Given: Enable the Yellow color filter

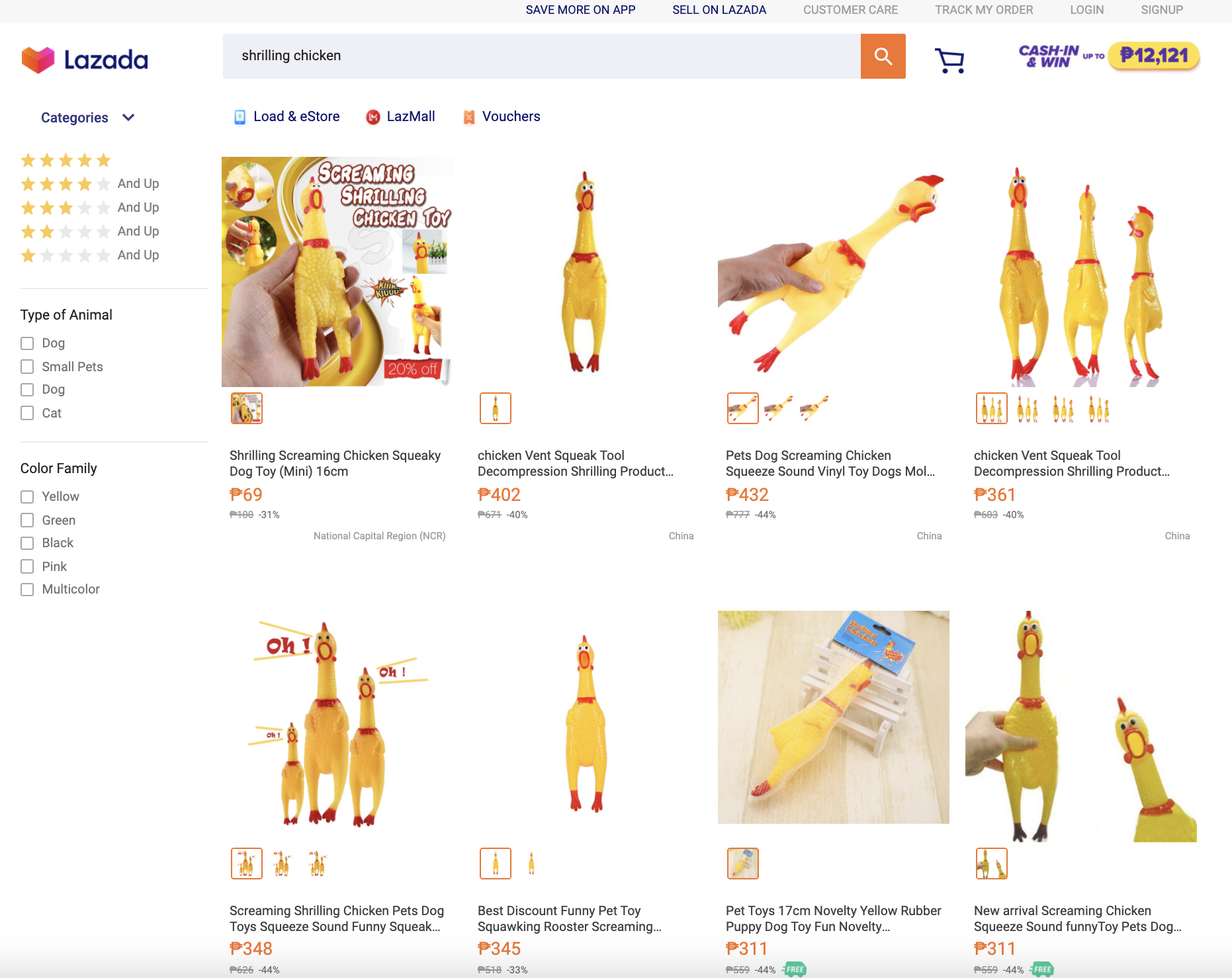Looking at the screenshot, I should point(27,496).
